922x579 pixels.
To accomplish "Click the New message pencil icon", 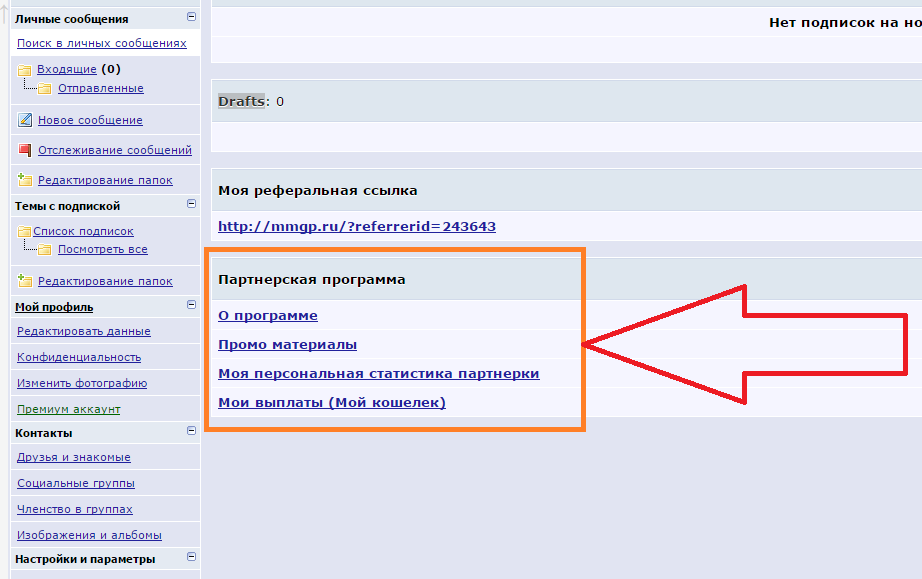I will (x=25, y=120).
